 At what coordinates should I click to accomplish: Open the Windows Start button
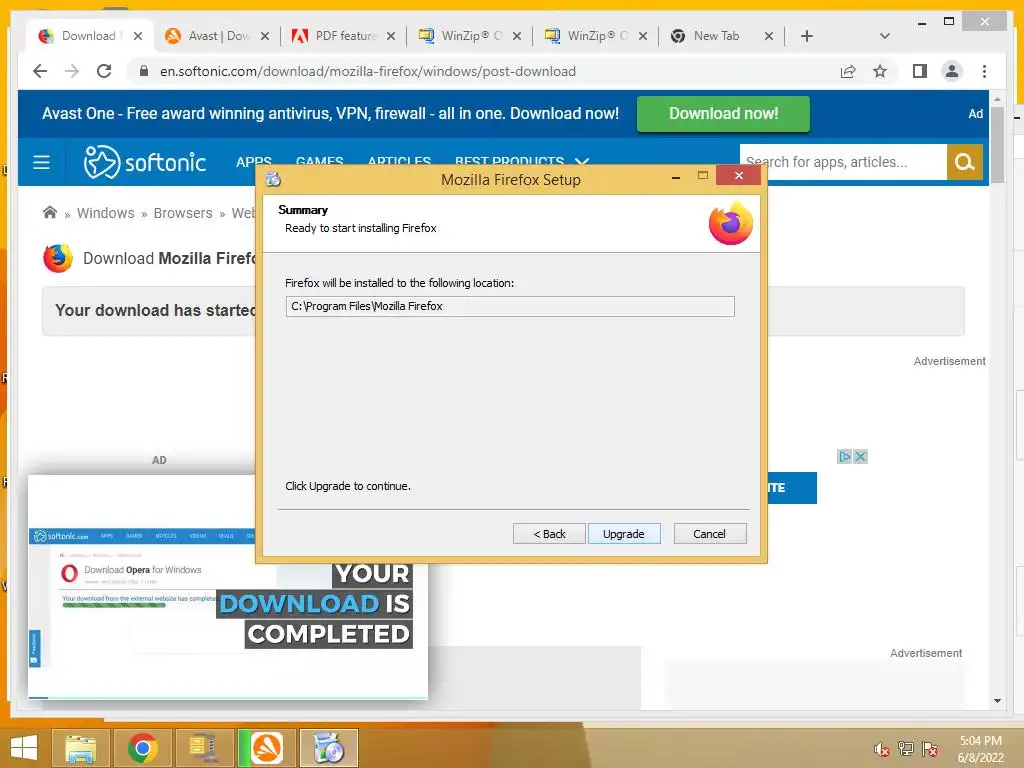tap(24, 748)
